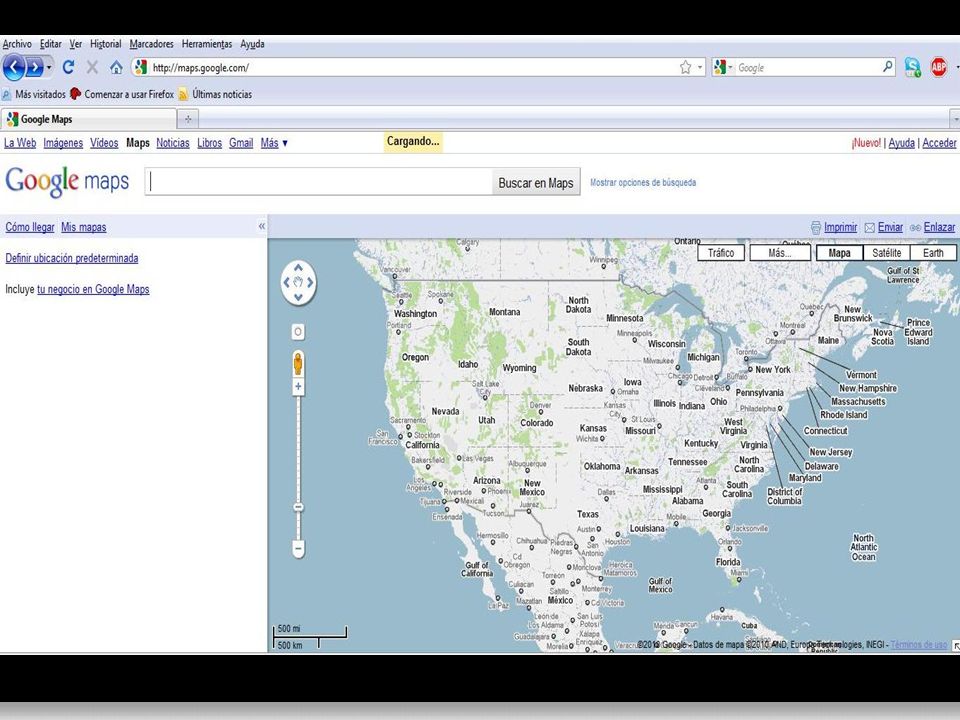Click the square button above the pegman
The image size is (960, 720).
tap(298, 332)
